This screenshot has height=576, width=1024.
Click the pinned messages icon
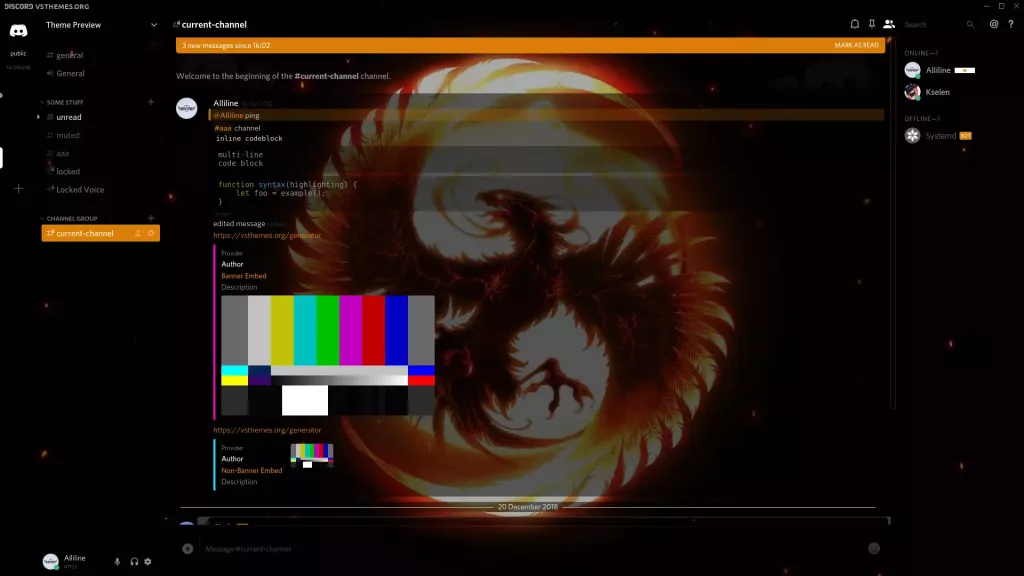pyautogui.click(x=871, y=25)
